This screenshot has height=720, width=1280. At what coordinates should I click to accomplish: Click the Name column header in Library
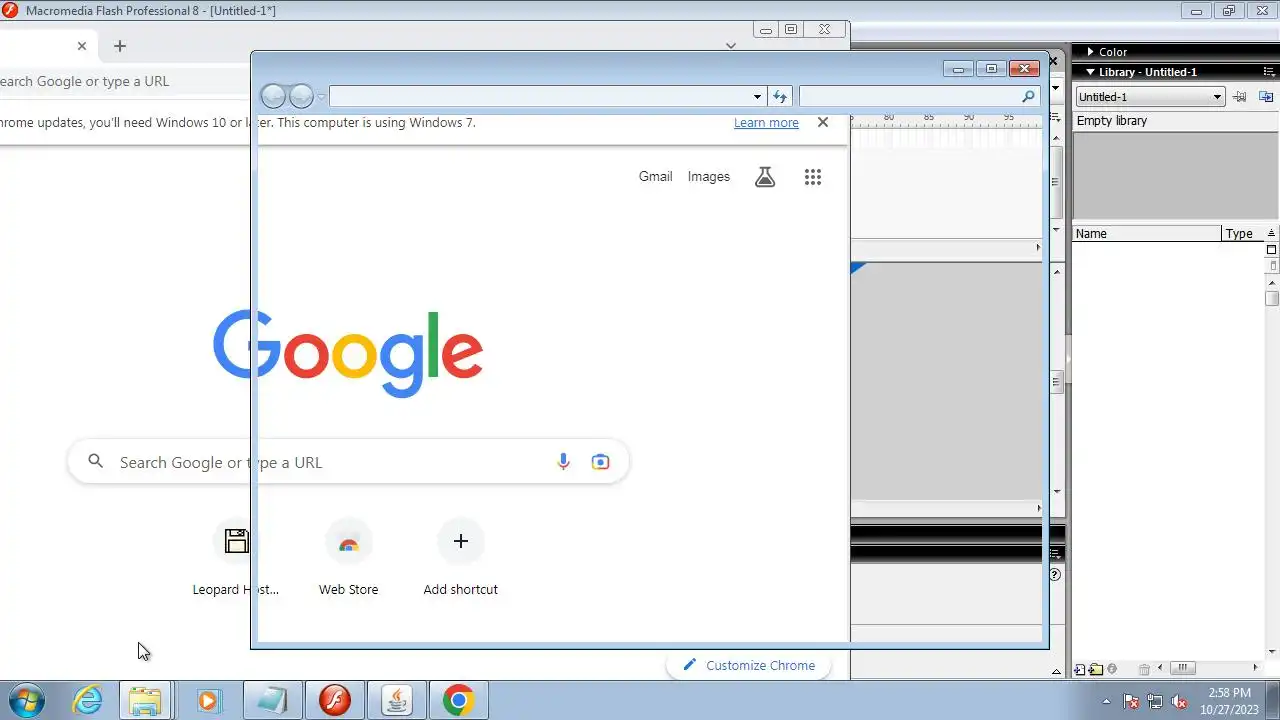point(1147,233)
